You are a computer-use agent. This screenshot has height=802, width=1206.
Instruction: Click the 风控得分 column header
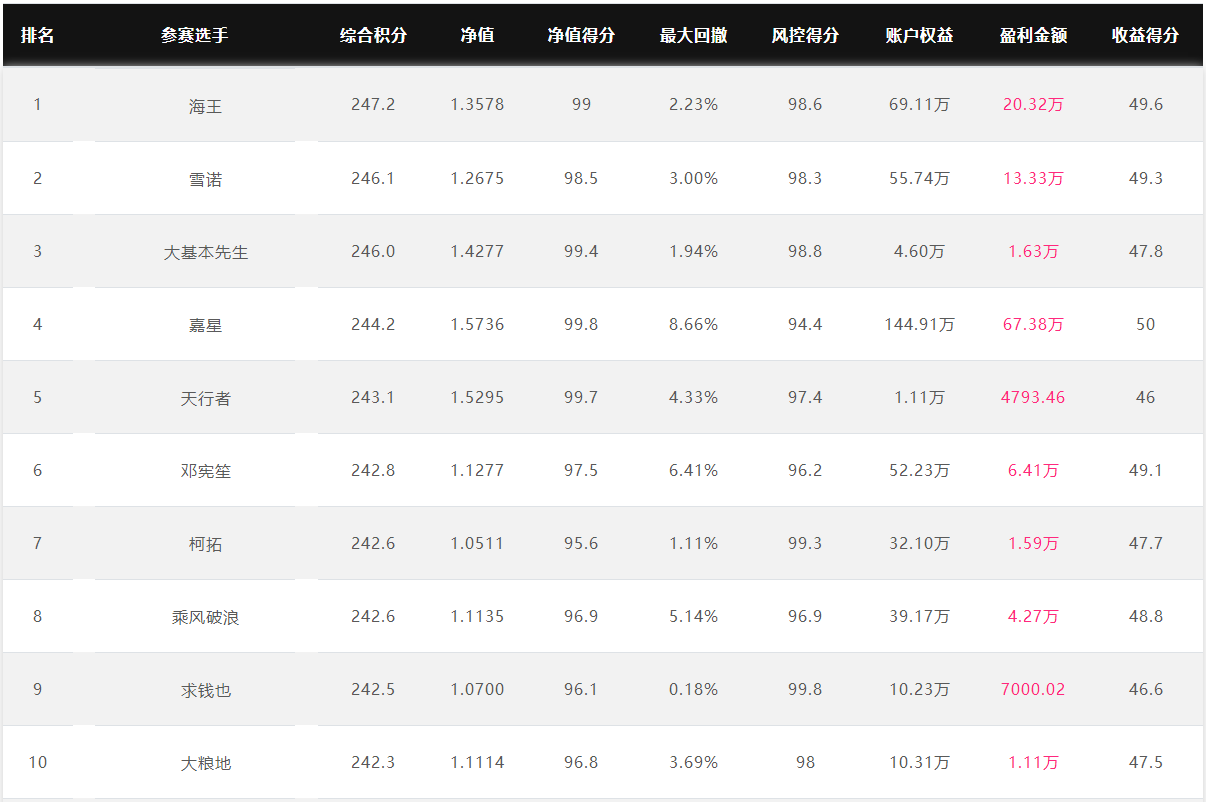[x=805, y=35]
